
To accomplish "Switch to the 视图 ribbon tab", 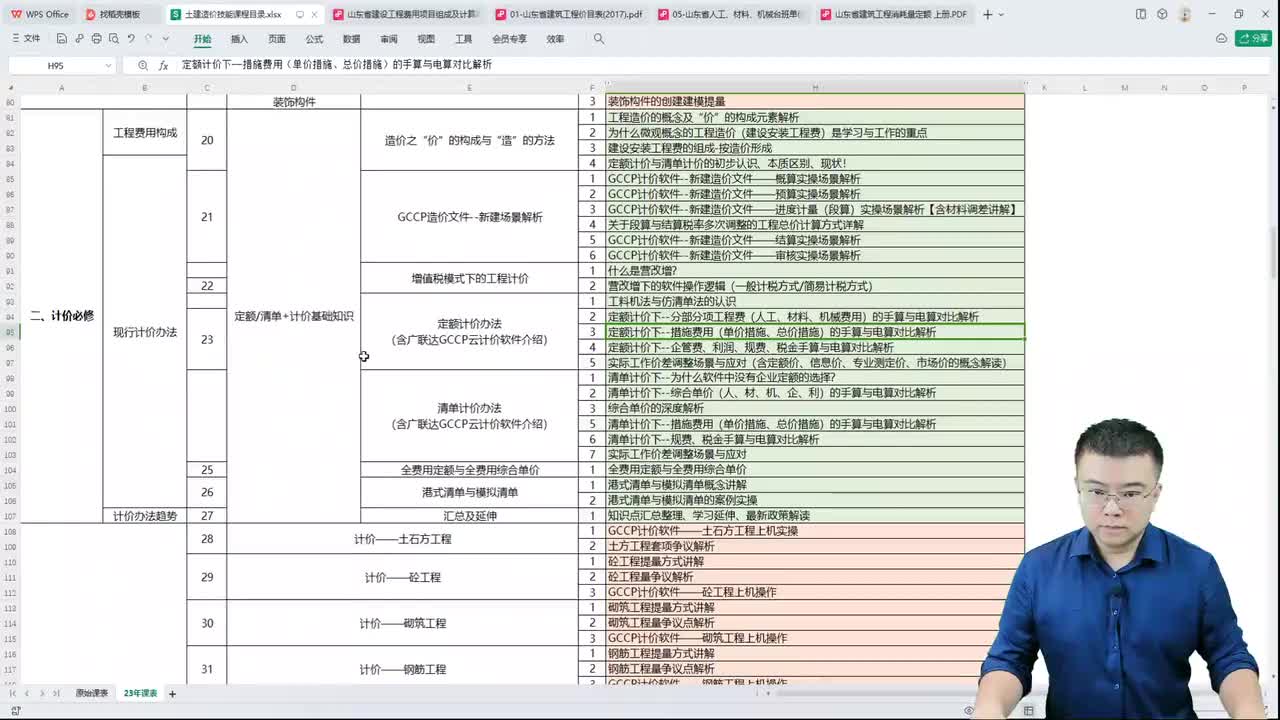I will (x=426, y=39).
